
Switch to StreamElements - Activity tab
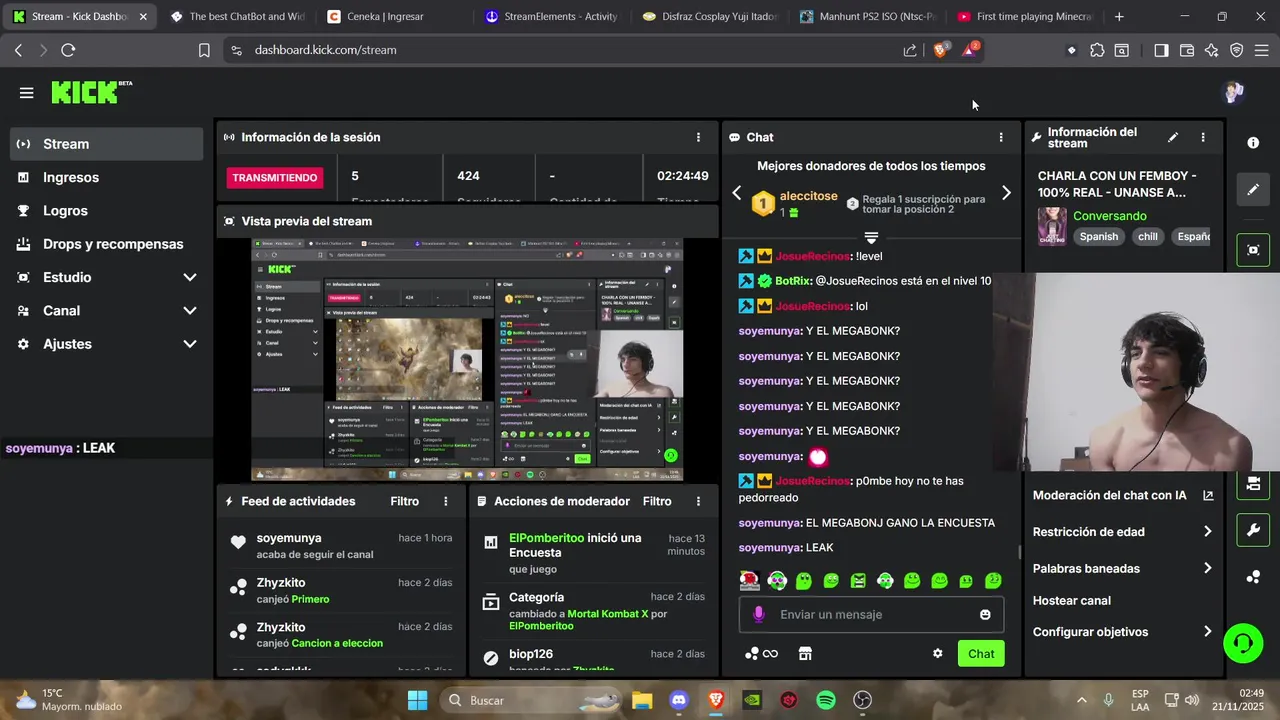pyautogui.click(x=551, y=16)
